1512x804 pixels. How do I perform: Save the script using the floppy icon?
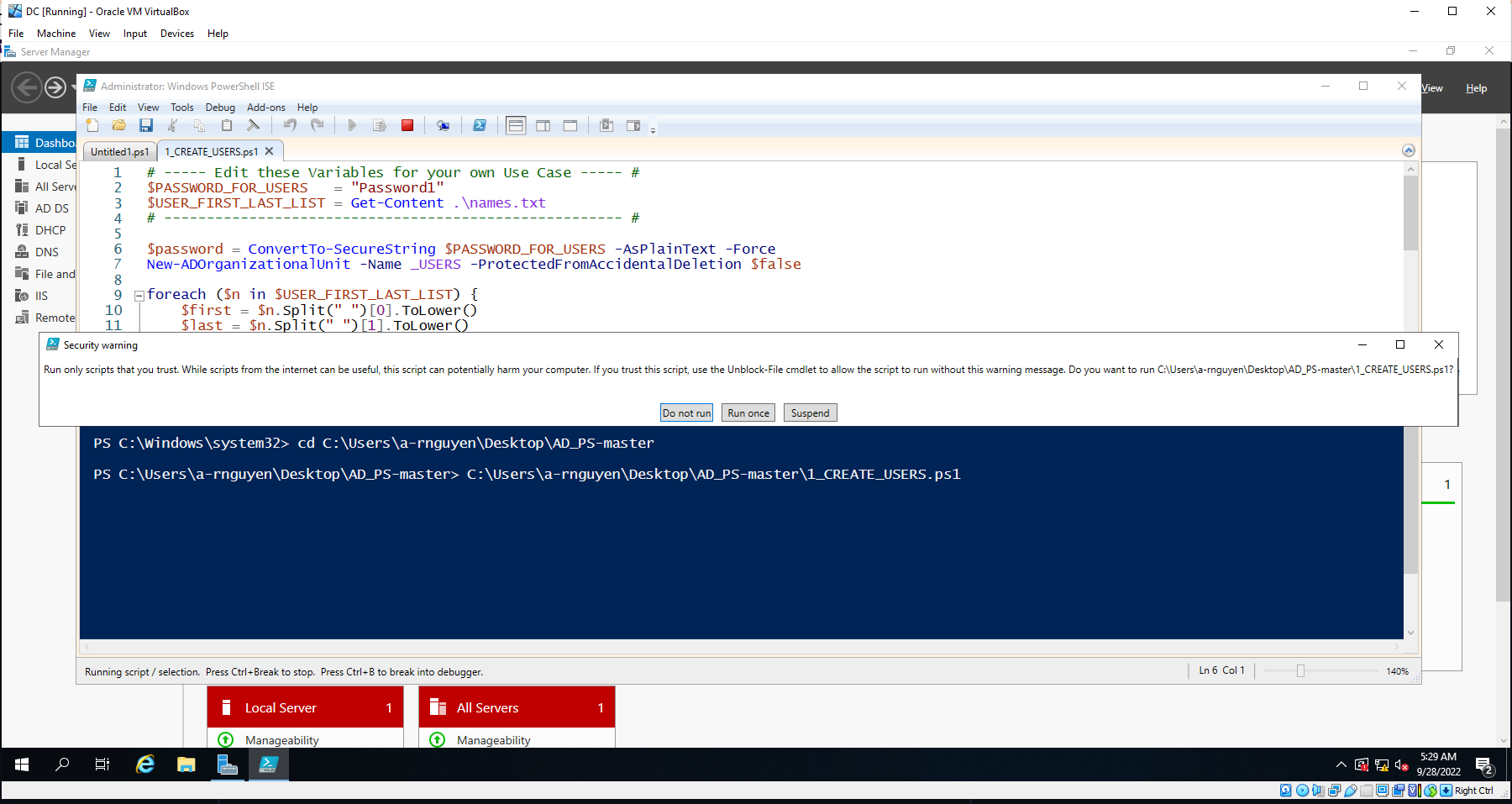tap(146, 126)
